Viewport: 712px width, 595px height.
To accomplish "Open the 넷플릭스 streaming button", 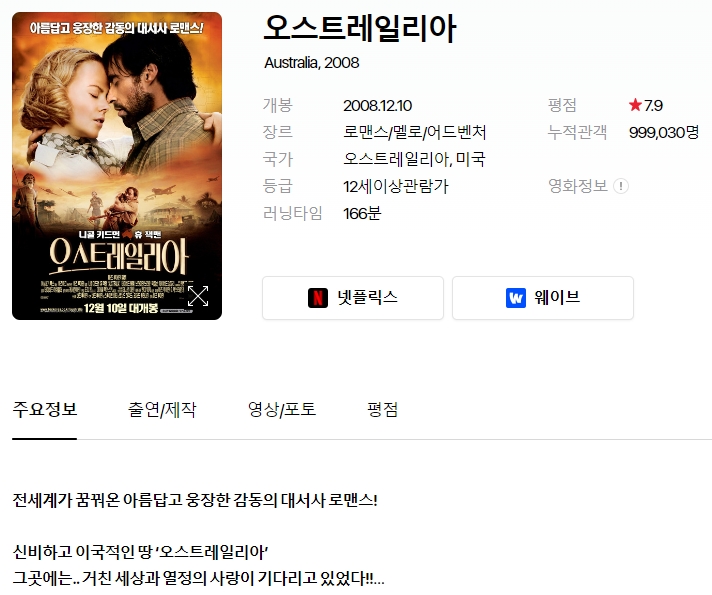I will point(353,298).
